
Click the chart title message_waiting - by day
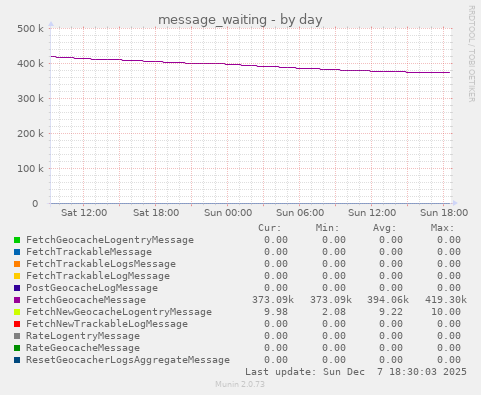(240, 20)
